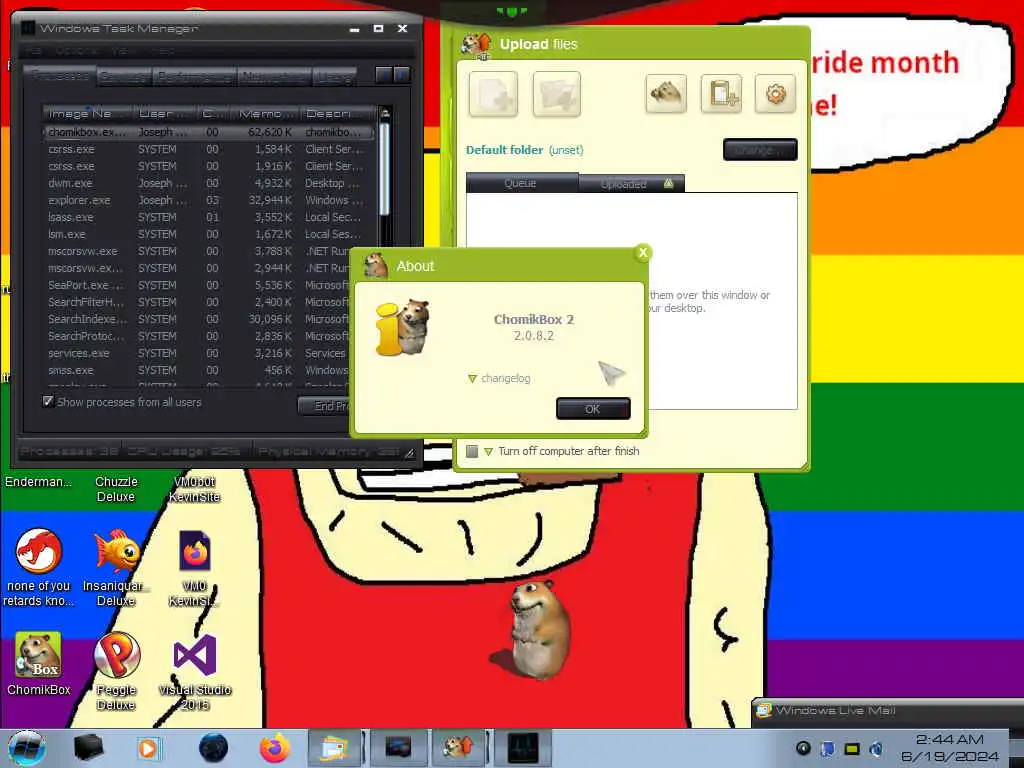Expand the changelog triangle in About dialog

[x=472, y=379]
